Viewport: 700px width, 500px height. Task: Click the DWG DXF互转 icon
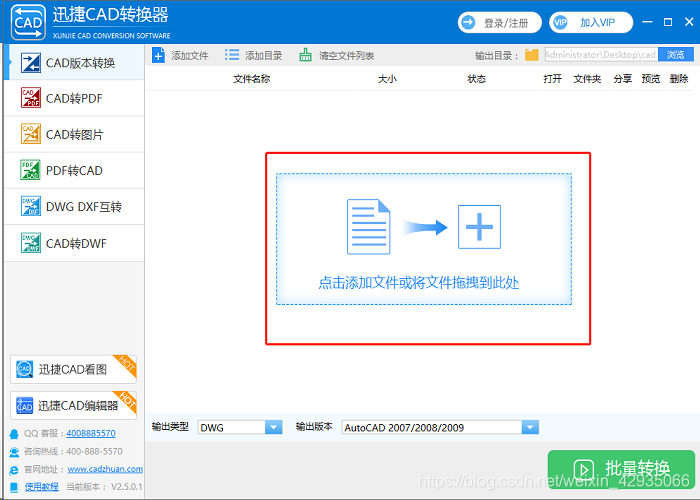pos(31,206)
